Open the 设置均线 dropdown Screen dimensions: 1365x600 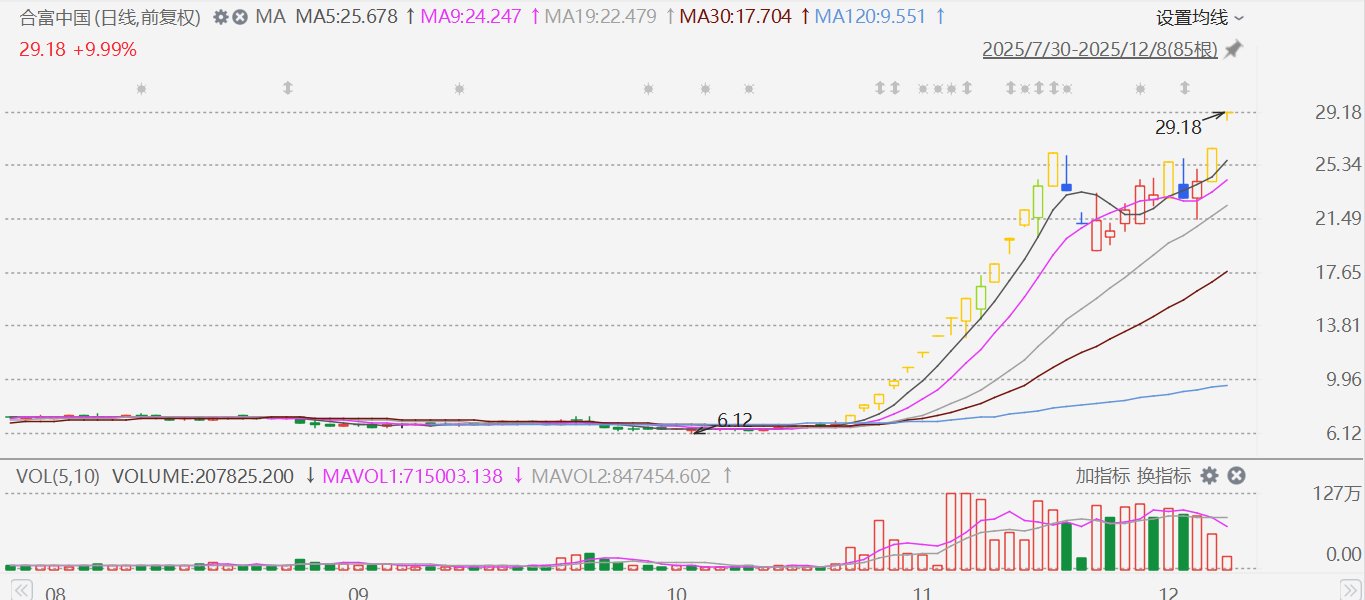[1200, 17]
